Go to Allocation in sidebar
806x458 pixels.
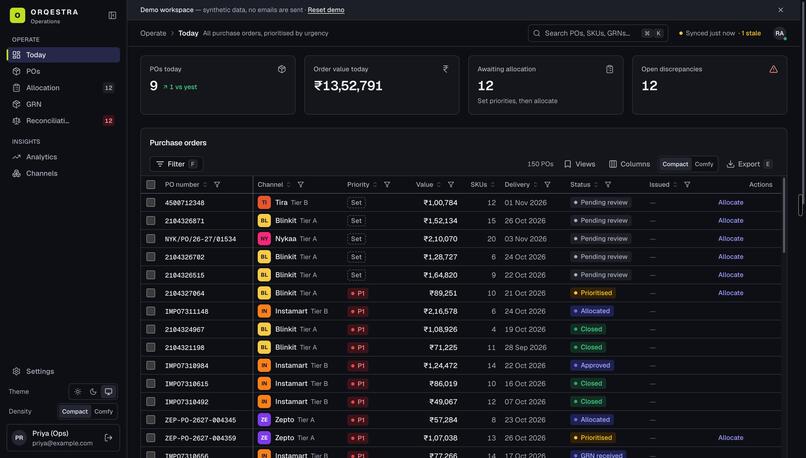(64, 88)
